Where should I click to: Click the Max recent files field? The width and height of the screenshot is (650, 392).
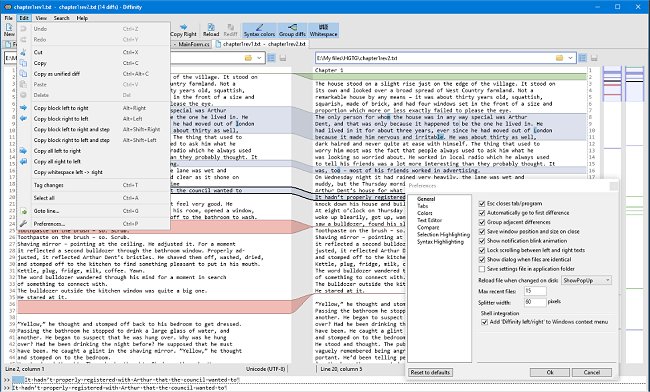tap(535, 291)
